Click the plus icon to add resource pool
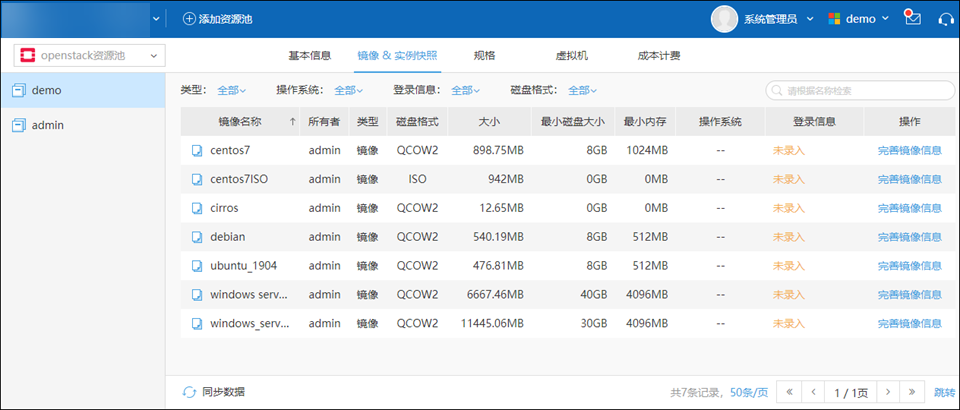 [x=189, y=19]
